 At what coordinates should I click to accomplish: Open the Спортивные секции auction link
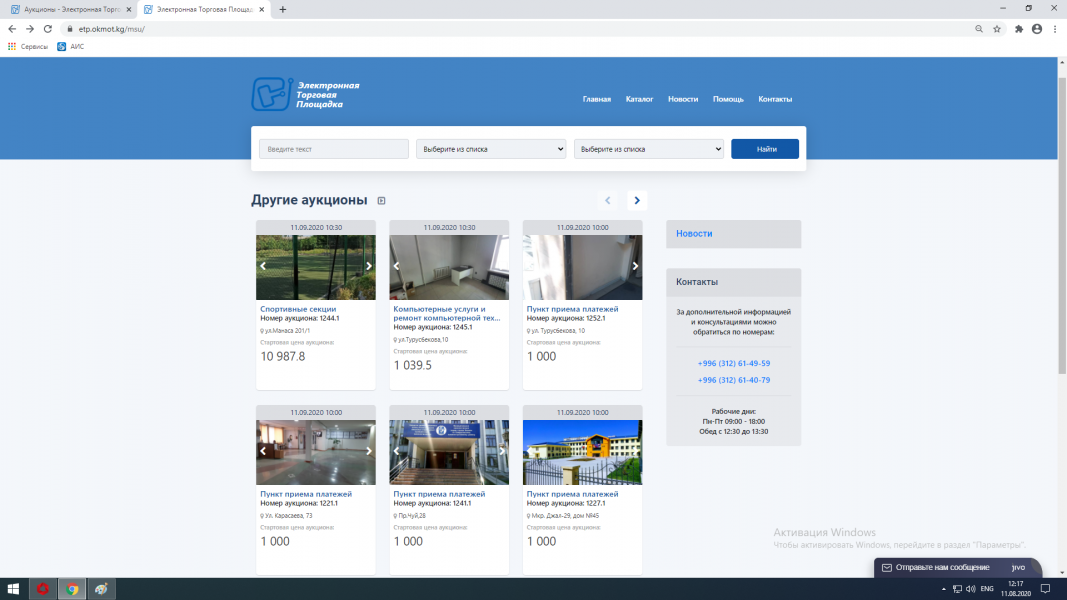pos(298,310)
